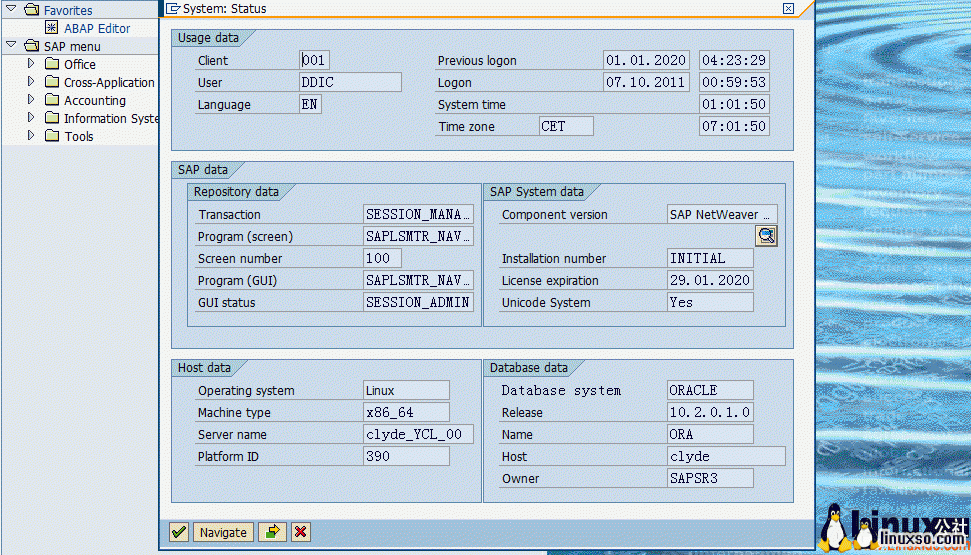Select the Tools tree item label
This screenshot has width=971, height=555.
(79, 136)
